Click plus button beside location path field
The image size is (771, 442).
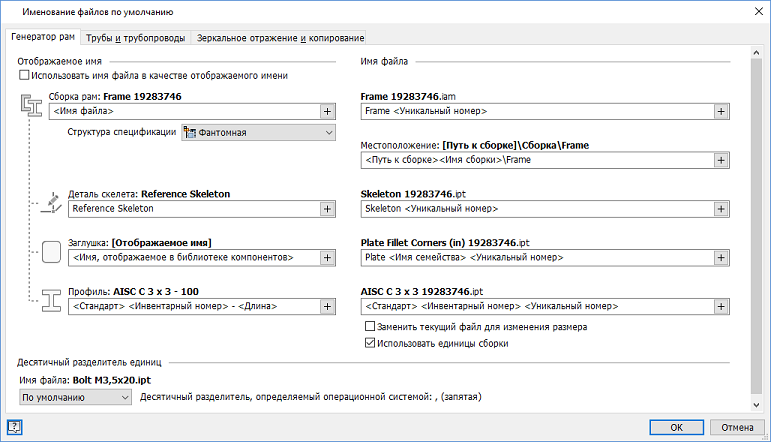(x=721, y=159)
